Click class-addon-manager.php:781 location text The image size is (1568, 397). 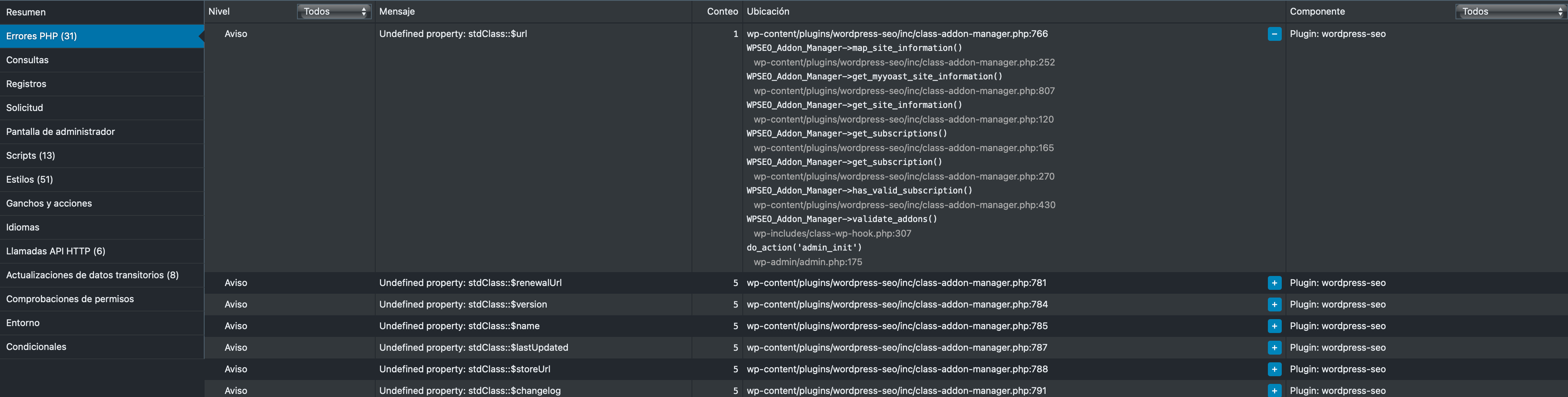tap(896, 283)
